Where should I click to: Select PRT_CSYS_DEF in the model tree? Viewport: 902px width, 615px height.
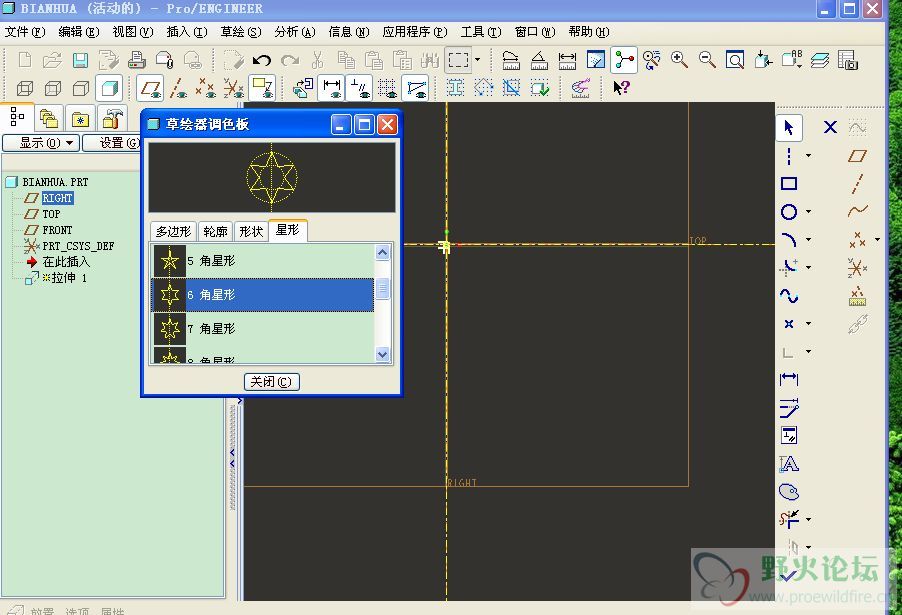click(78, 246)
